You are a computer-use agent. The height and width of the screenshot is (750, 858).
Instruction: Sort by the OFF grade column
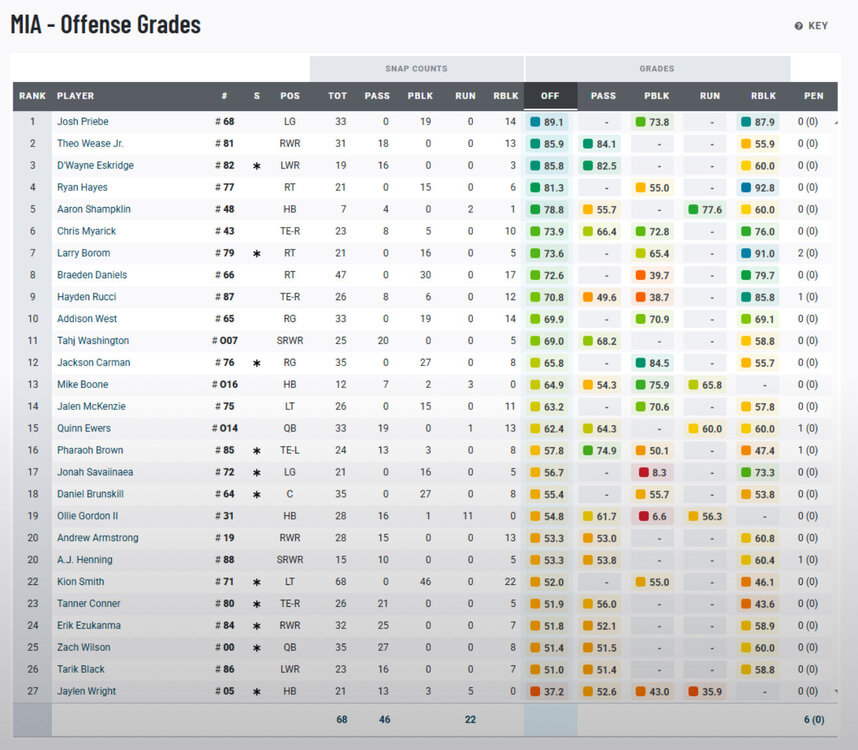tap(550, 96)
